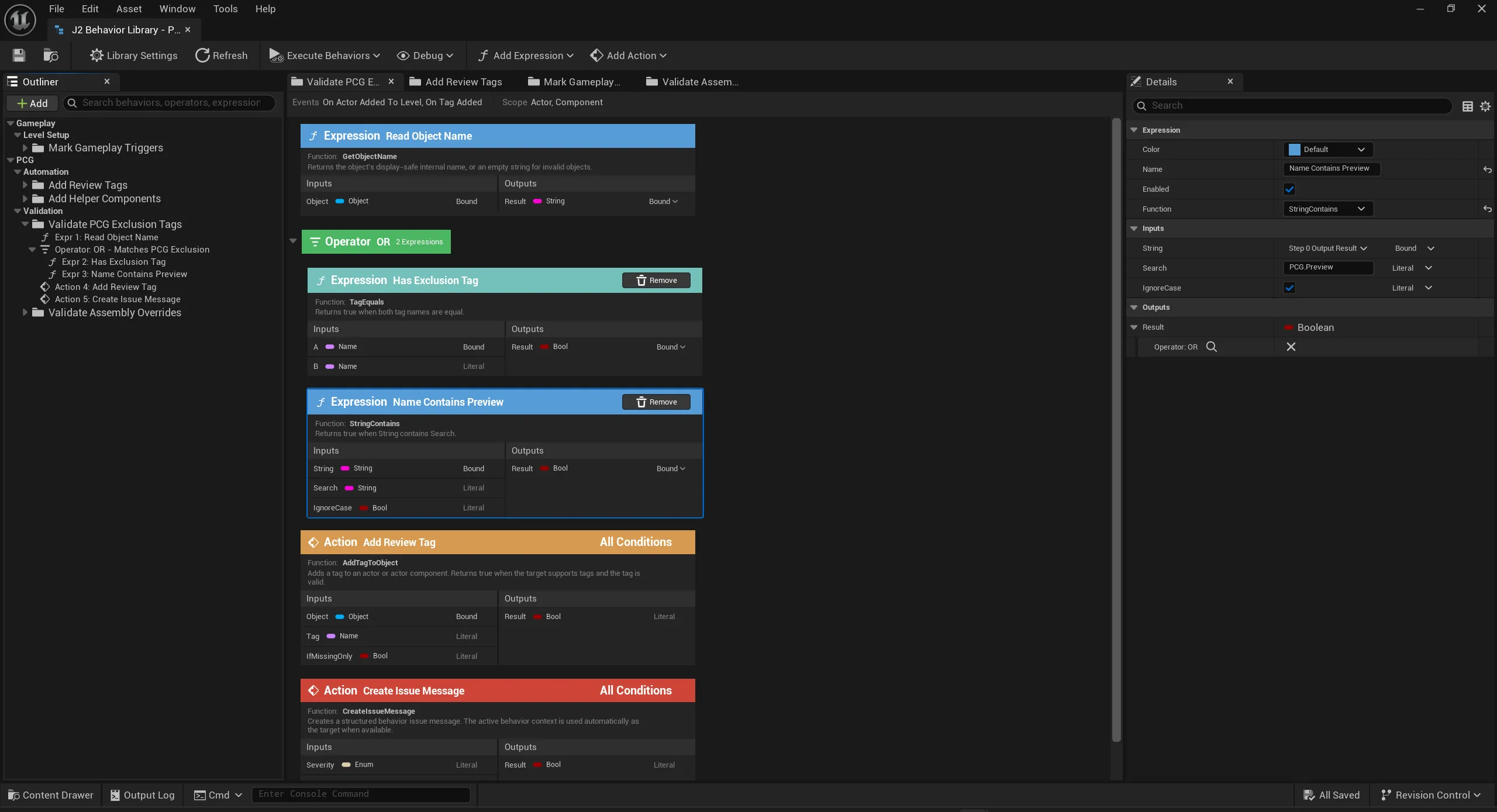Image resolution: width=1497 pixels, height=812 pixels.
Task: Collapse the Operator OR group arrow
Action: pos(293,241)
